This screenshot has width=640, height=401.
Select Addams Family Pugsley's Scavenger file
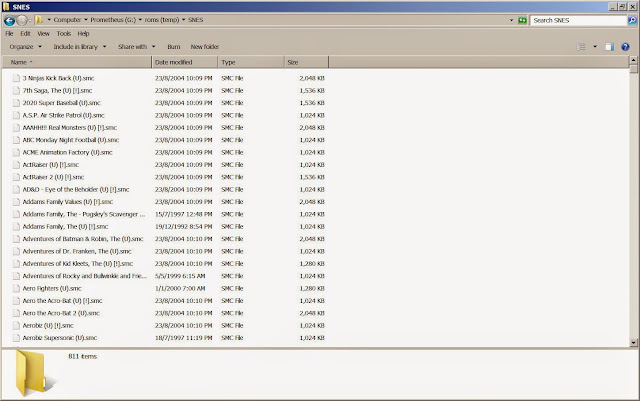click(x=84, y=214)
